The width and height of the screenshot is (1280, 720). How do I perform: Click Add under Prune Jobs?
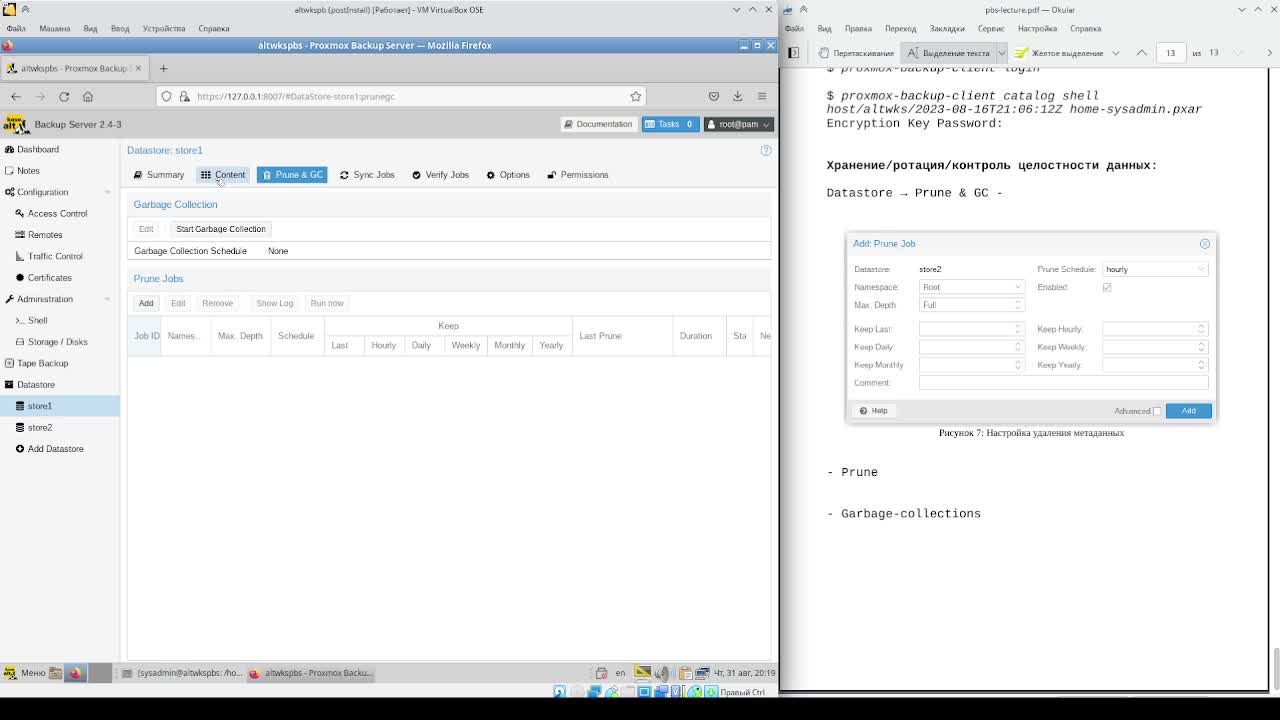pos(146,303)
